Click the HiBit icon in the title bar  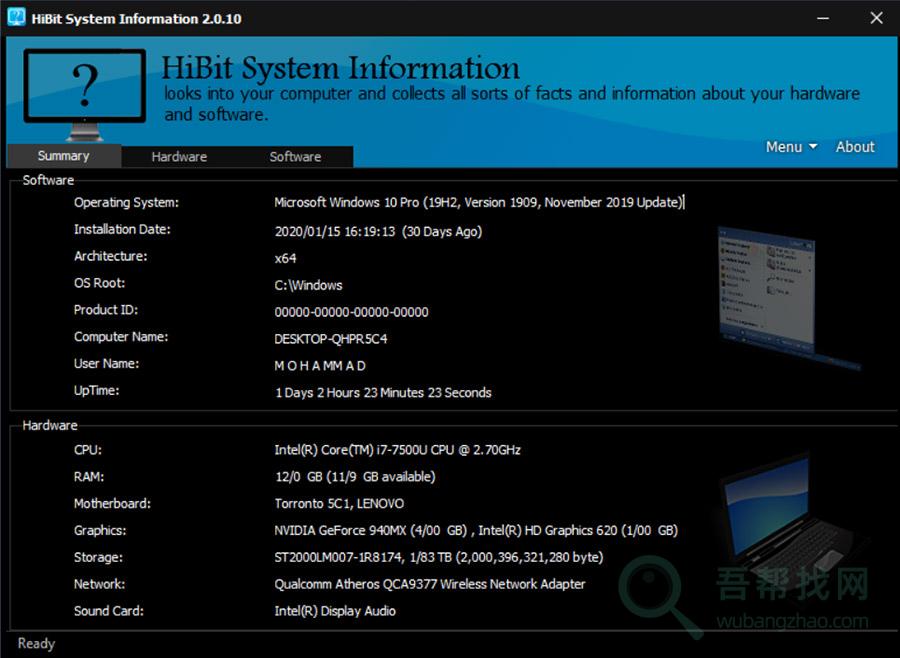tap(14, 17)
